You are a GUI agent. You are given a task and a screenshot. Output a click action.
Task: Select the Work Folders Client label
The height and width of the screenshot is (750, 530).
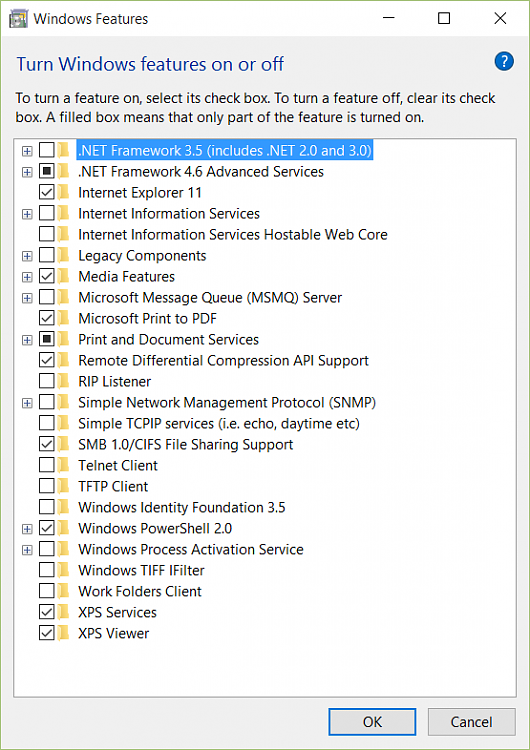click(x=140, y=591)
